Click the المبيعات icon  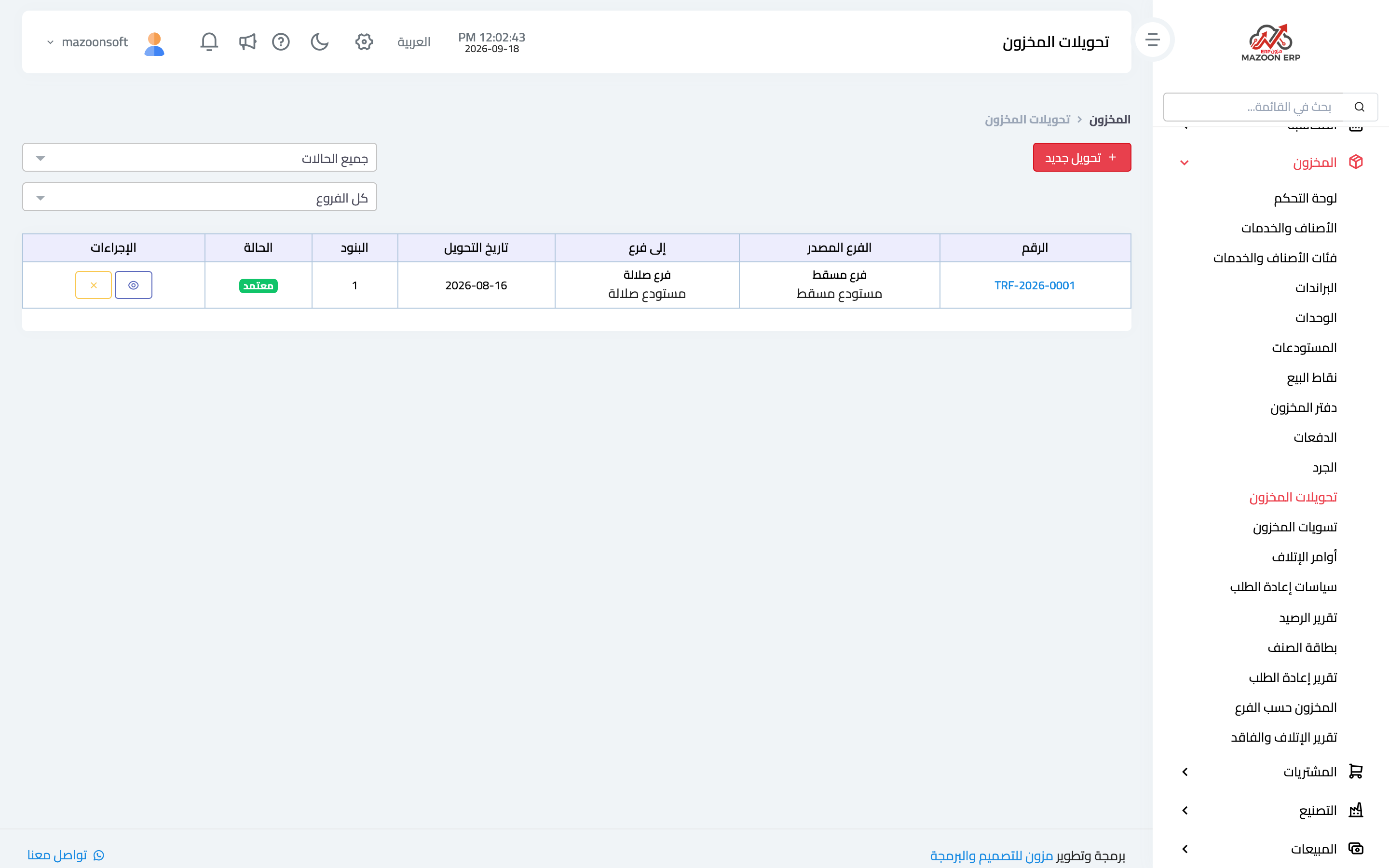click(1356, 848)
